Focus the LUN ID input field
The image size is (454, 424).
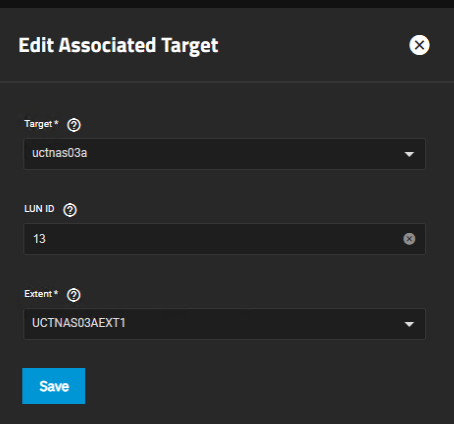(x=224, y=239)
